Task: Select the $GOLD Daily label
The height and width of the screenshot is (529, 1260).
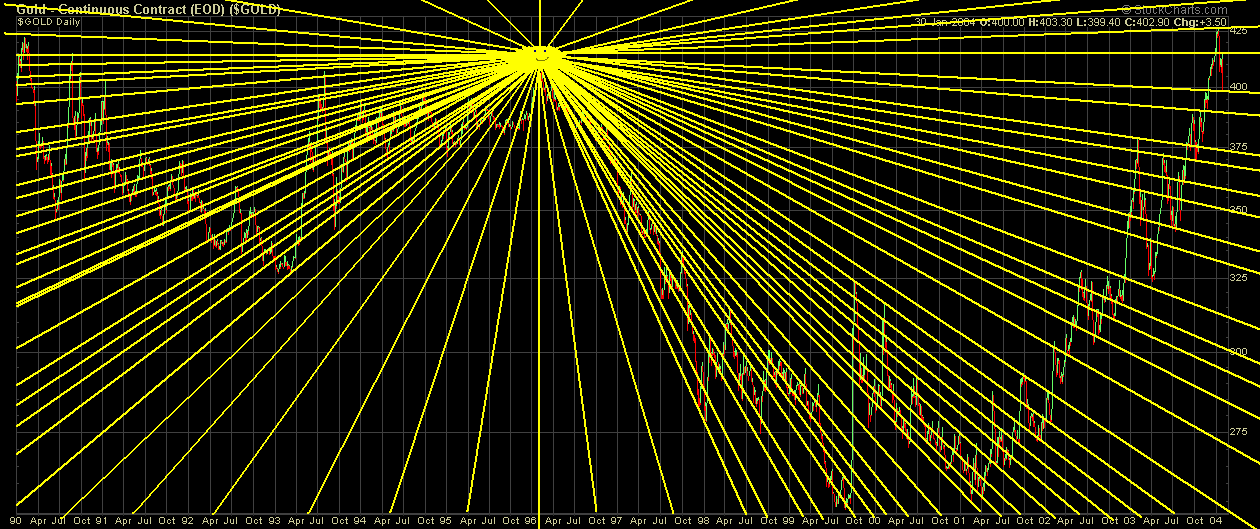Action: (50, 22)
